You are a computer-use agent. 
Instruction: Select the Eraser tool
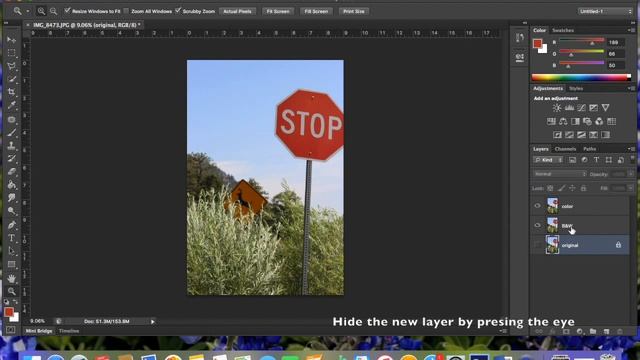point(11,171)
